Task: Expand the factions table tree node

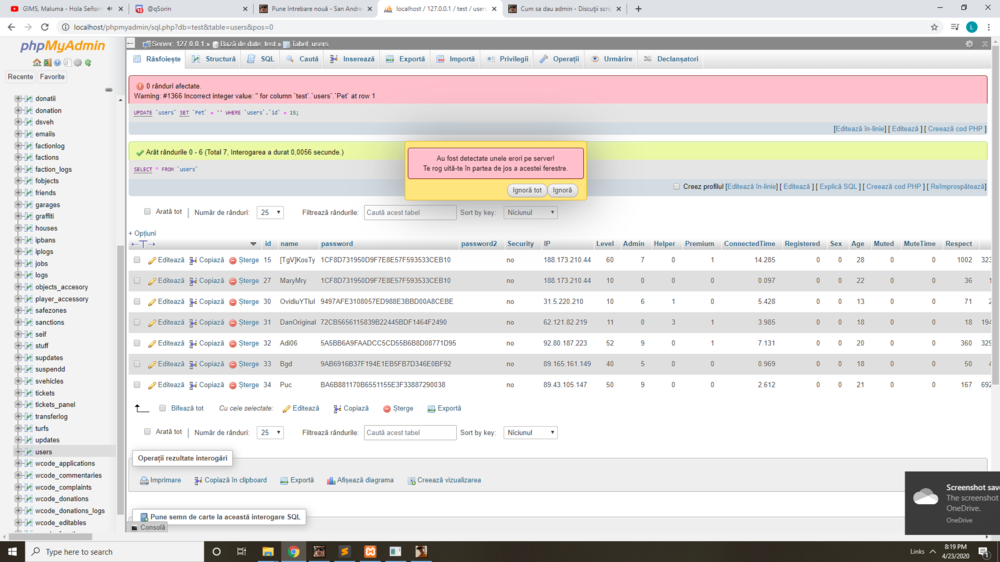Action: (18, 158)
